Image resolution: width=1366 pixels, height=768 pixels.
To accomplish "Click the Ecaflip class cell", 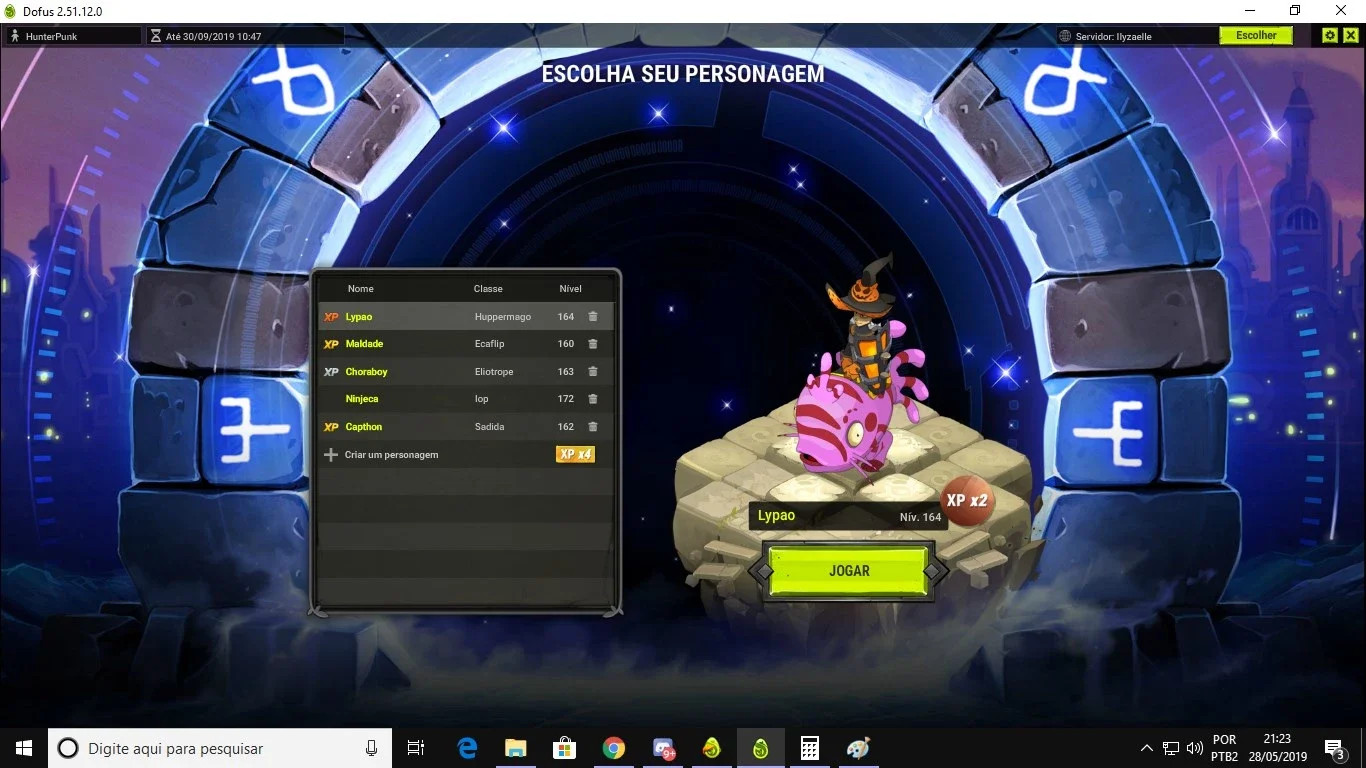I will click(x=490, y=344).
